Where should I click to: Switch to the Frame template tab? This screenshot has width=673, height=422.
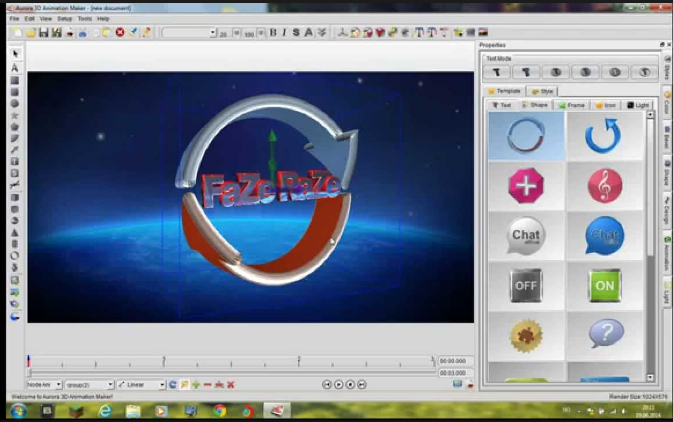(572, 105)
